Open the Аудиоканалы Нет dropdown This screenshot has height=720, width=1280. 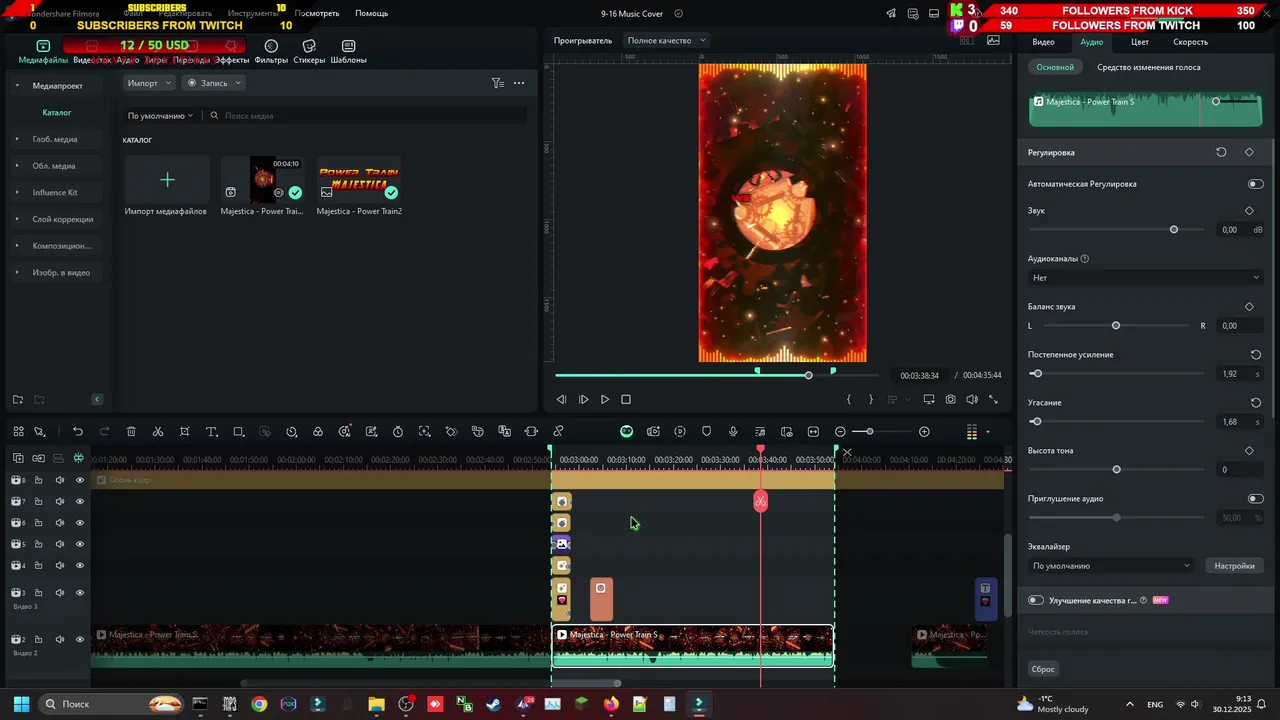1146,278
